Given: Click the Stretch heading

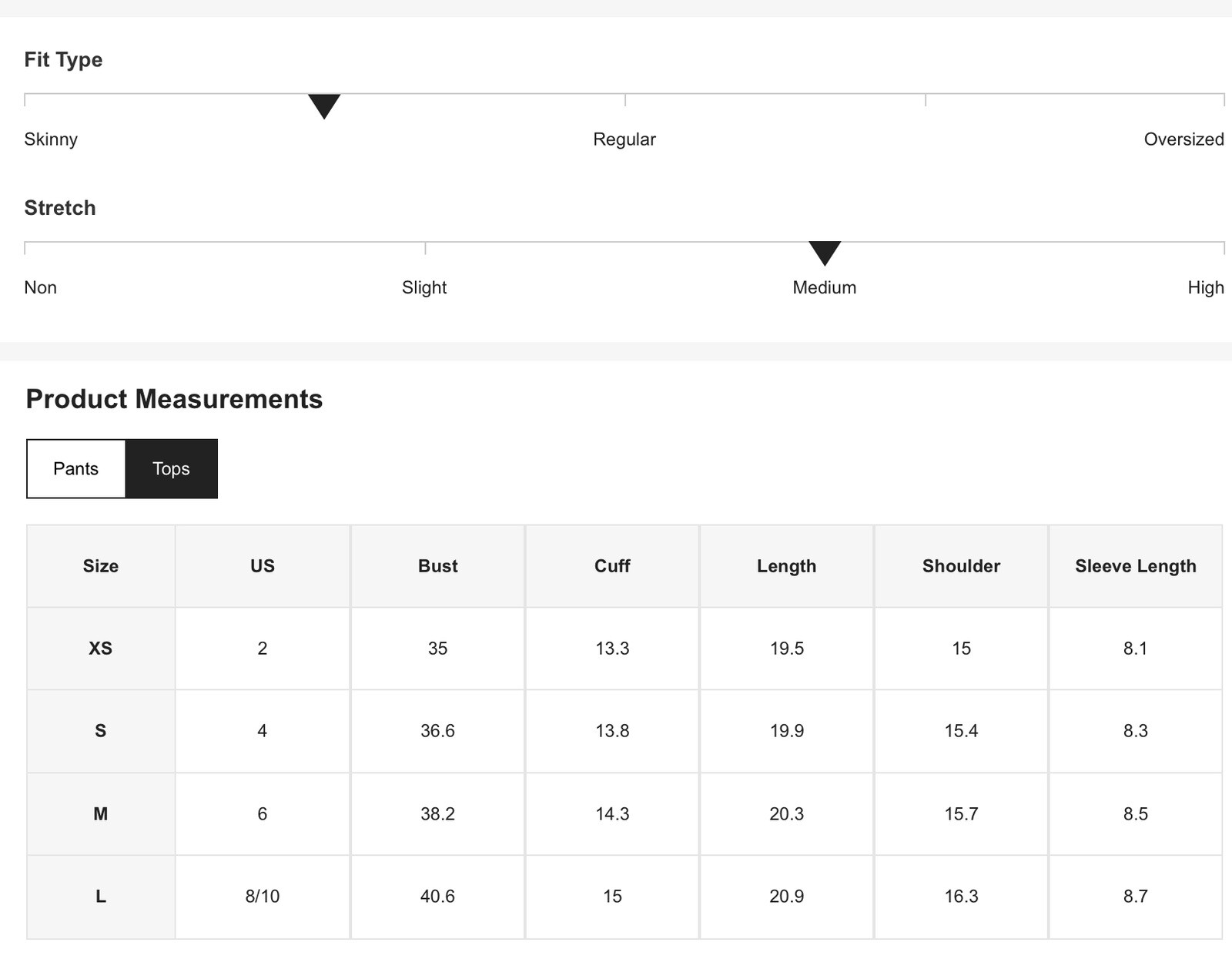Looking at the screenshot, I should pos(60,207).
